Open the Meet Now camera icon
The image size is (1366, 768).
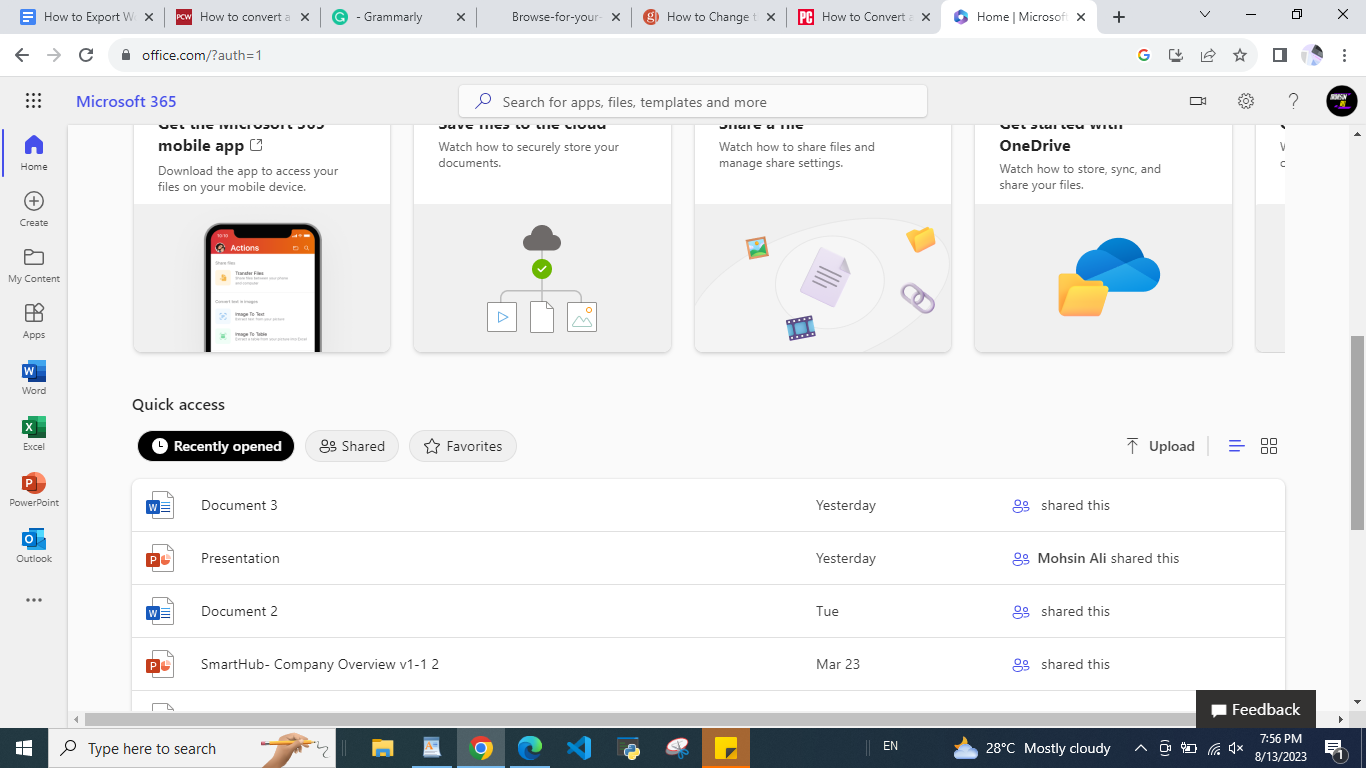click(x=1197, y=101)
